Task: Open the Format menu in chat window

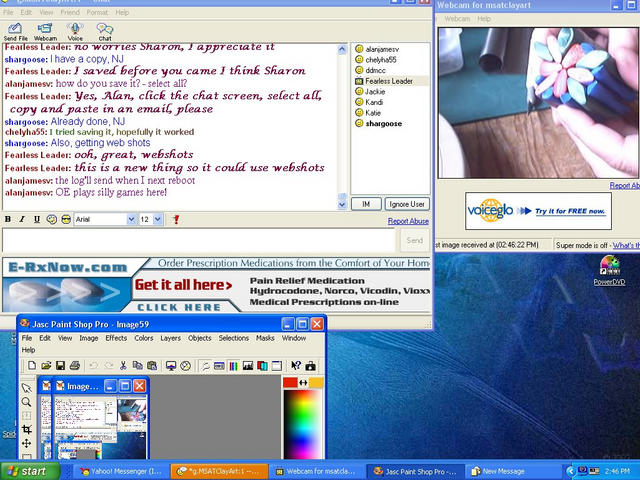Action: tap(97, 12)
